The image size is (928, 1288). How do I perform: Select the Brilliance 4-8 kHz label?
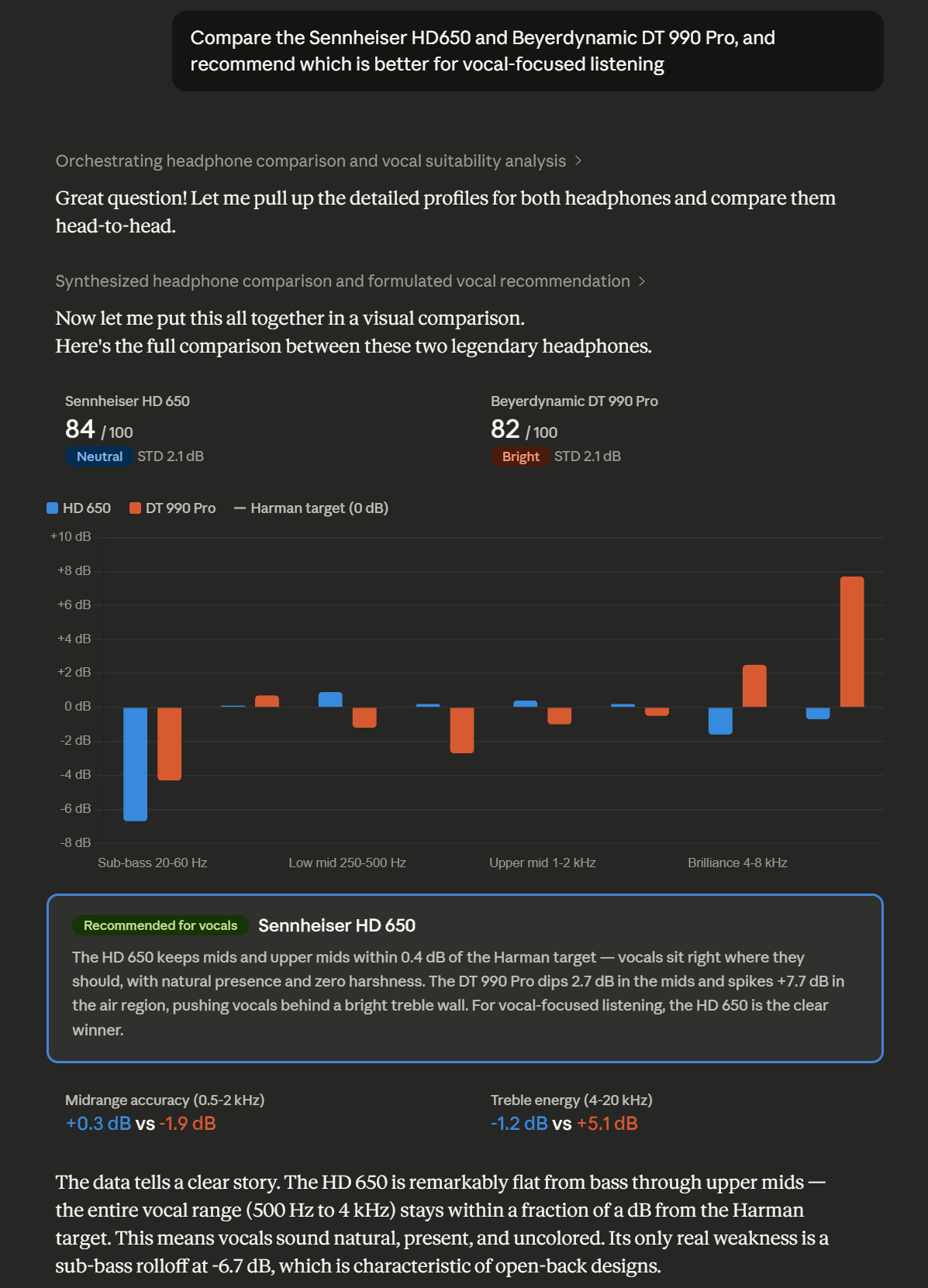tap(737, 862)
